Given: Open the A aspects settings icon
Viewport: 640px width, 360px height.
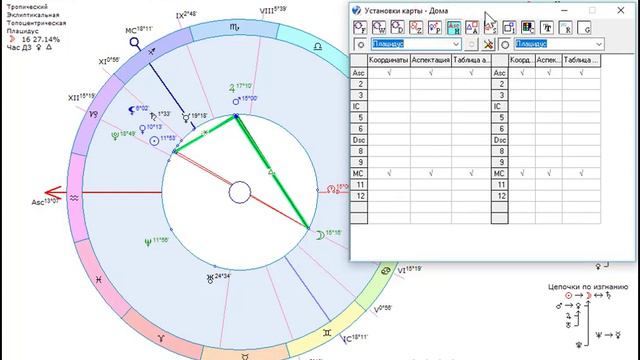Looking at the screenshot, I should coord(472,27).
